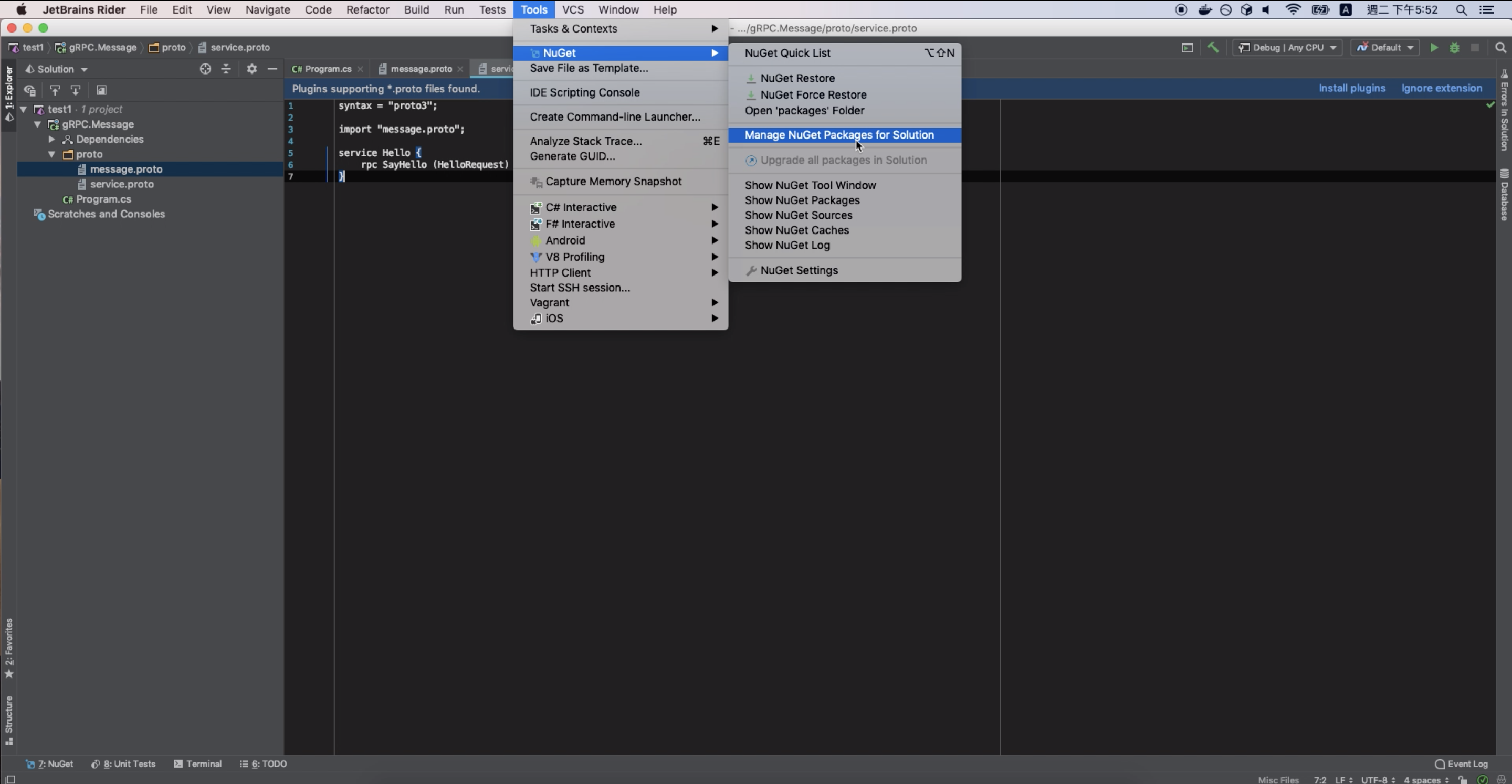Click the Collapse downward arrow icon in Explorer toolbar
This screenshot has height=784, width=1512.
tap(76, 90)
